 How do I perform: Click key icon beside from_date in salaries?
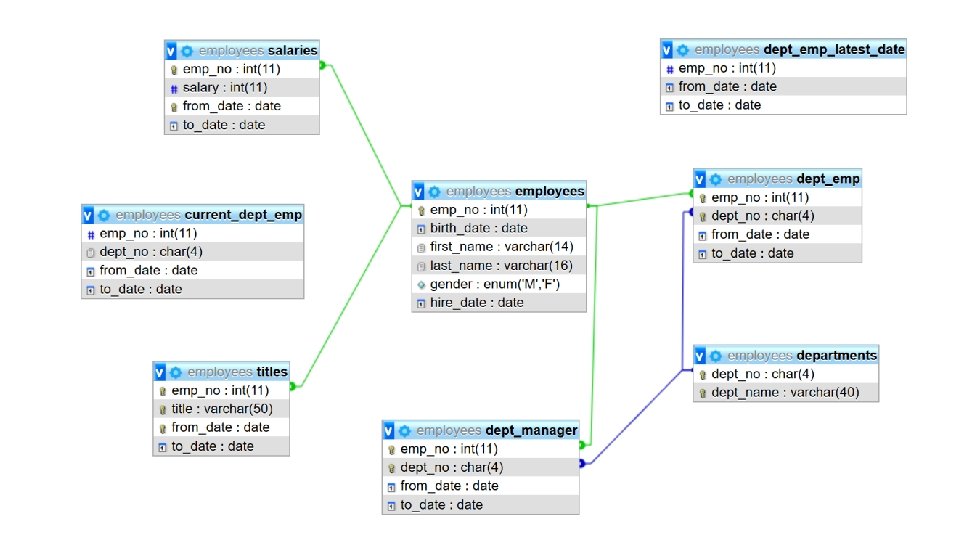point(174,107)
